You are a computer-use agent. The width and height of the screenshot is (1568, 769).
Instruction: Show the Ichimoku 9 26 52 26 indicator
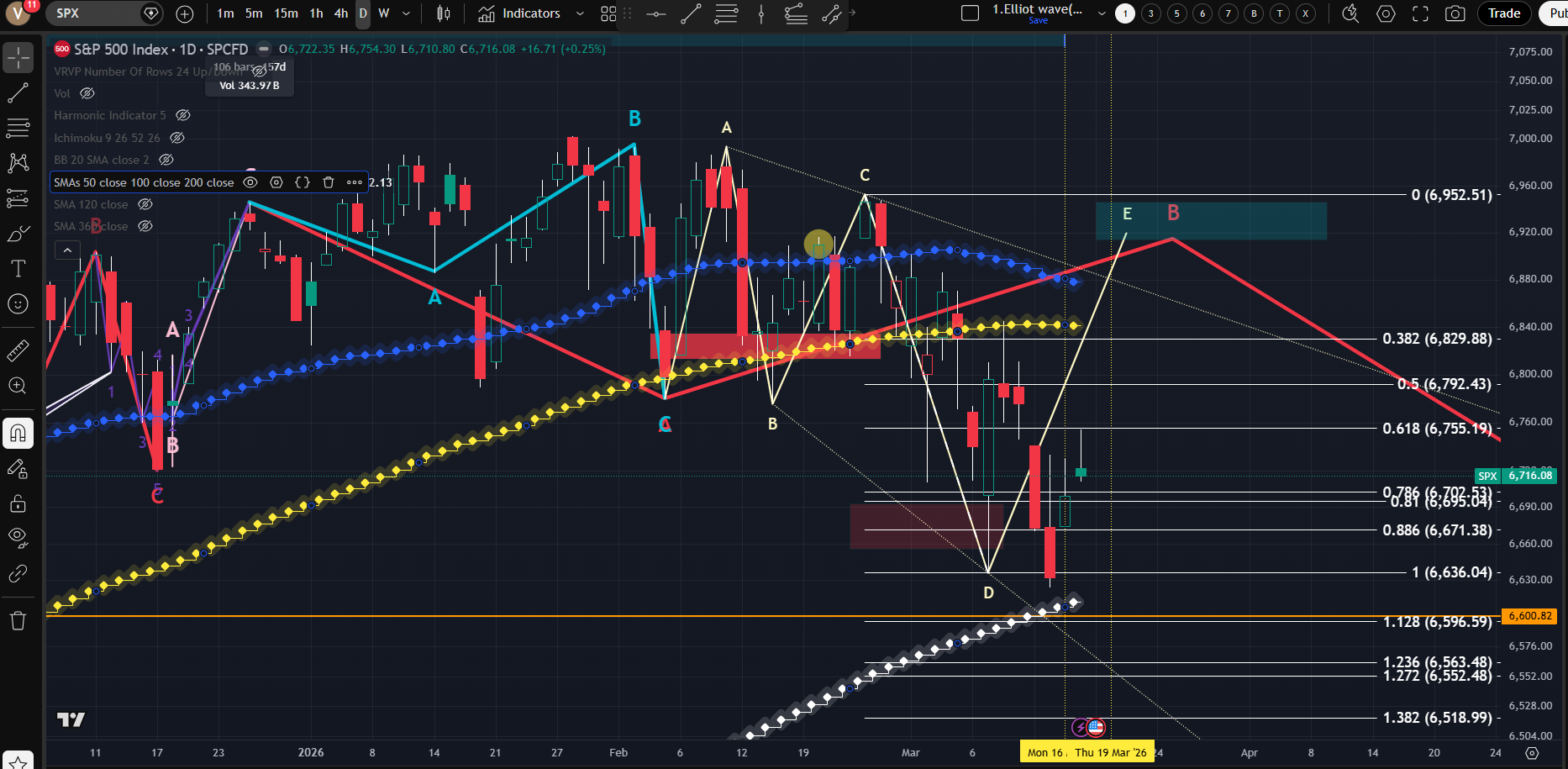coord(177,138)
